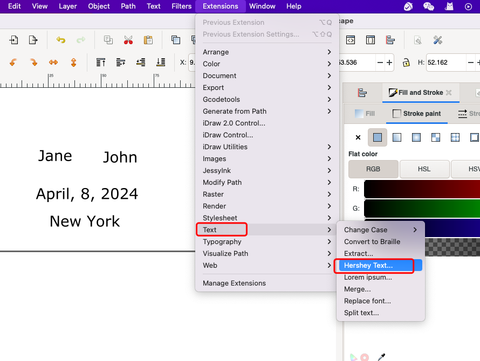Expand the Export submenu
This screenshot has width=480, height=361.
coord(267,87)
